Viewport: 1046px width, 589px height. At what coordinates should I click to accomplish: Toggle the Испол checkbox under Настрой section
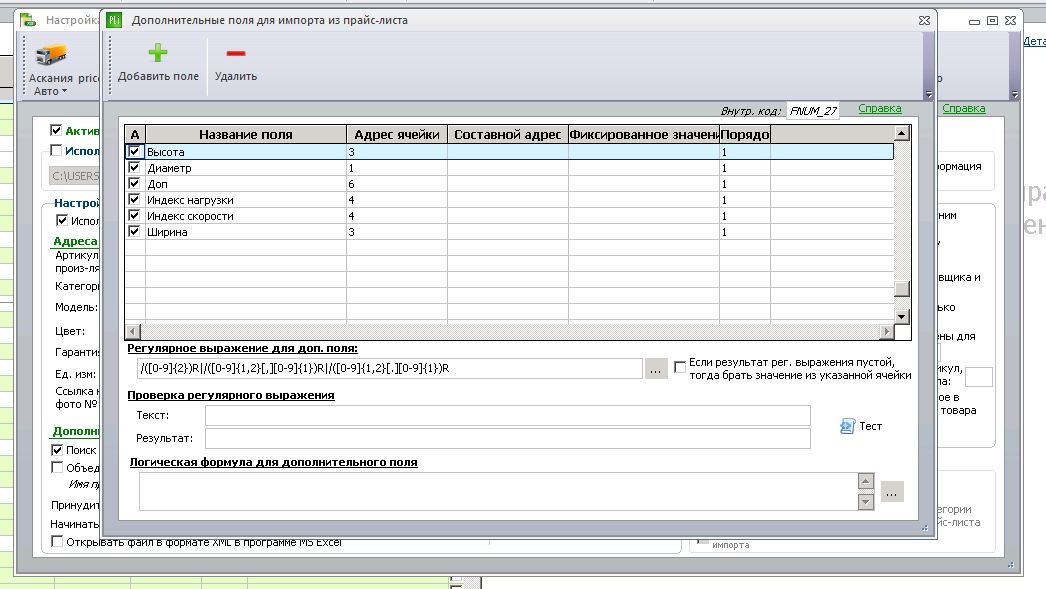point(62,220)
